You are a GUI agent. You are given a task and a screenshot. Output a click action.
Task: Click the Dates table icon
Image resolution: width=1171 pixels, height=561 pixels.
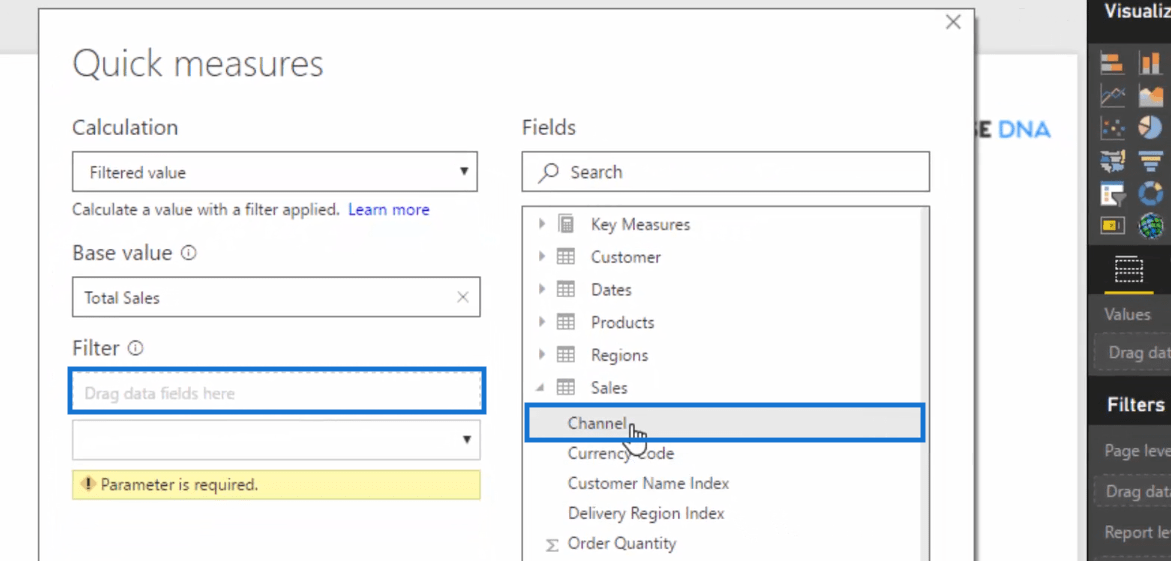[x=566, y=289]
